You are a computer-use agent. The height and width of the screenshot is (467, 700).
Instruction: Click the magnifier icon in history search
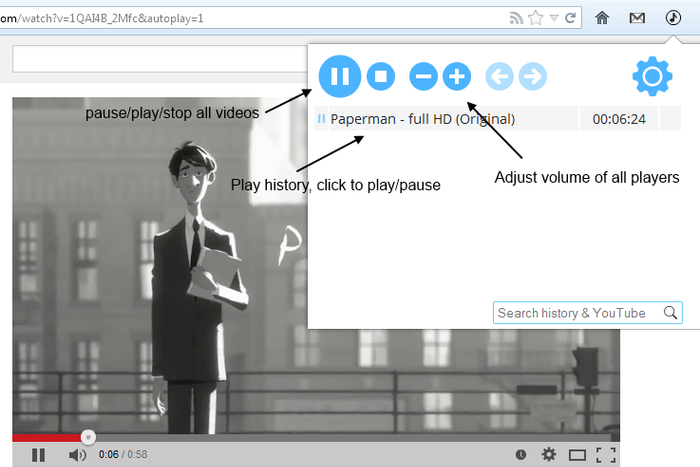[670, 313]
